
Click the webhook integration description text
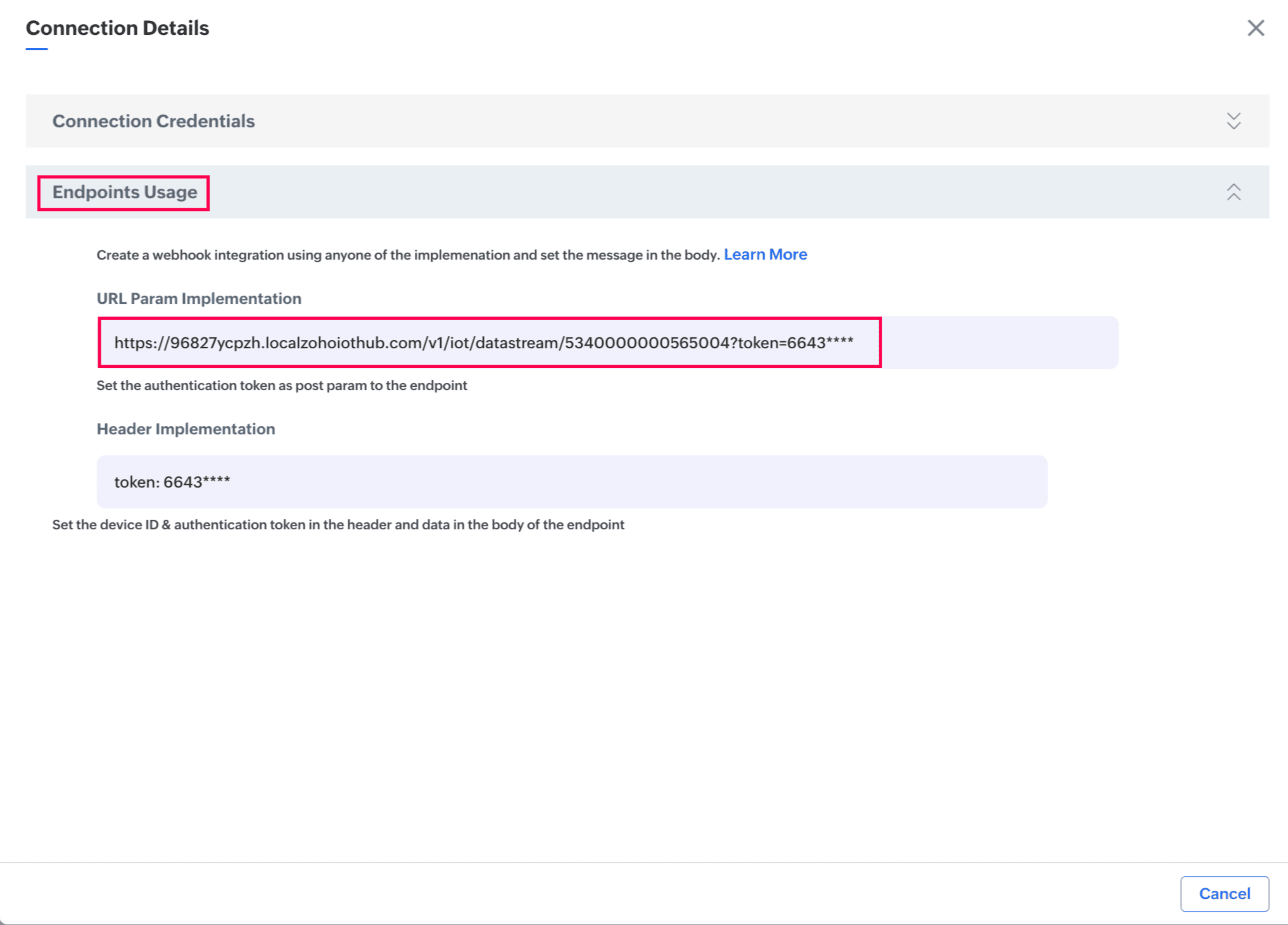[408, 255]
